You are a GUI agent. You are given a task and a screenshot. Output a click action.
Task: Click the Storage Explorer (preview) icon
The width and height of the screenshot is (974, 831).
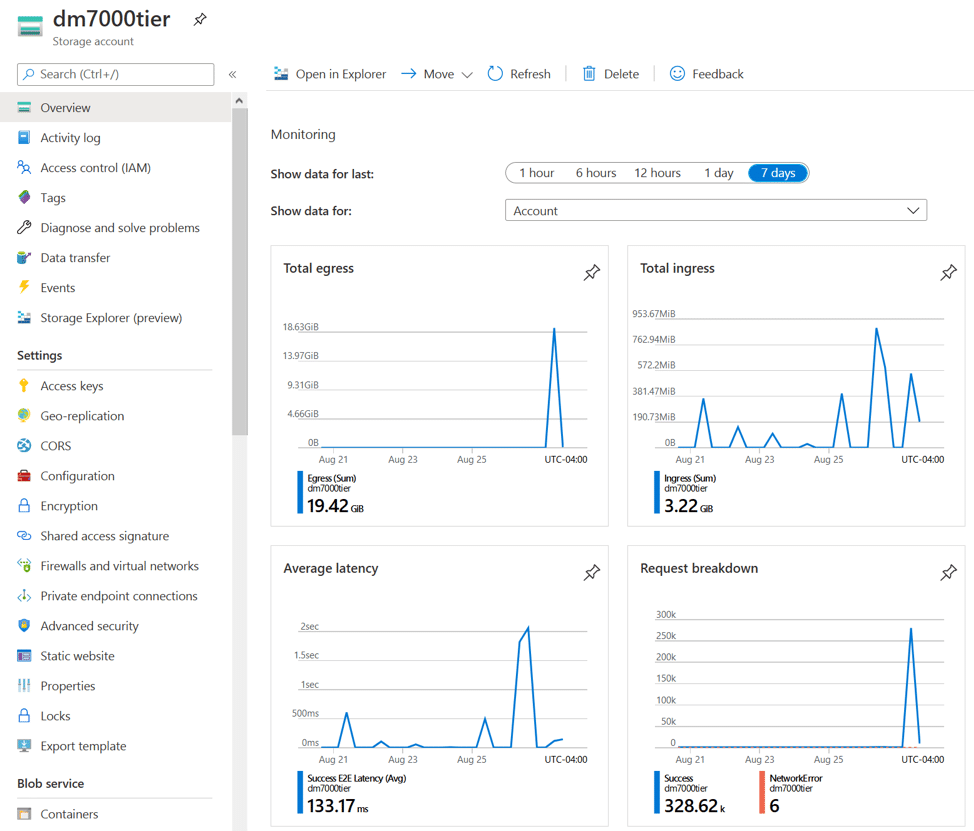(x=24, y=317)
